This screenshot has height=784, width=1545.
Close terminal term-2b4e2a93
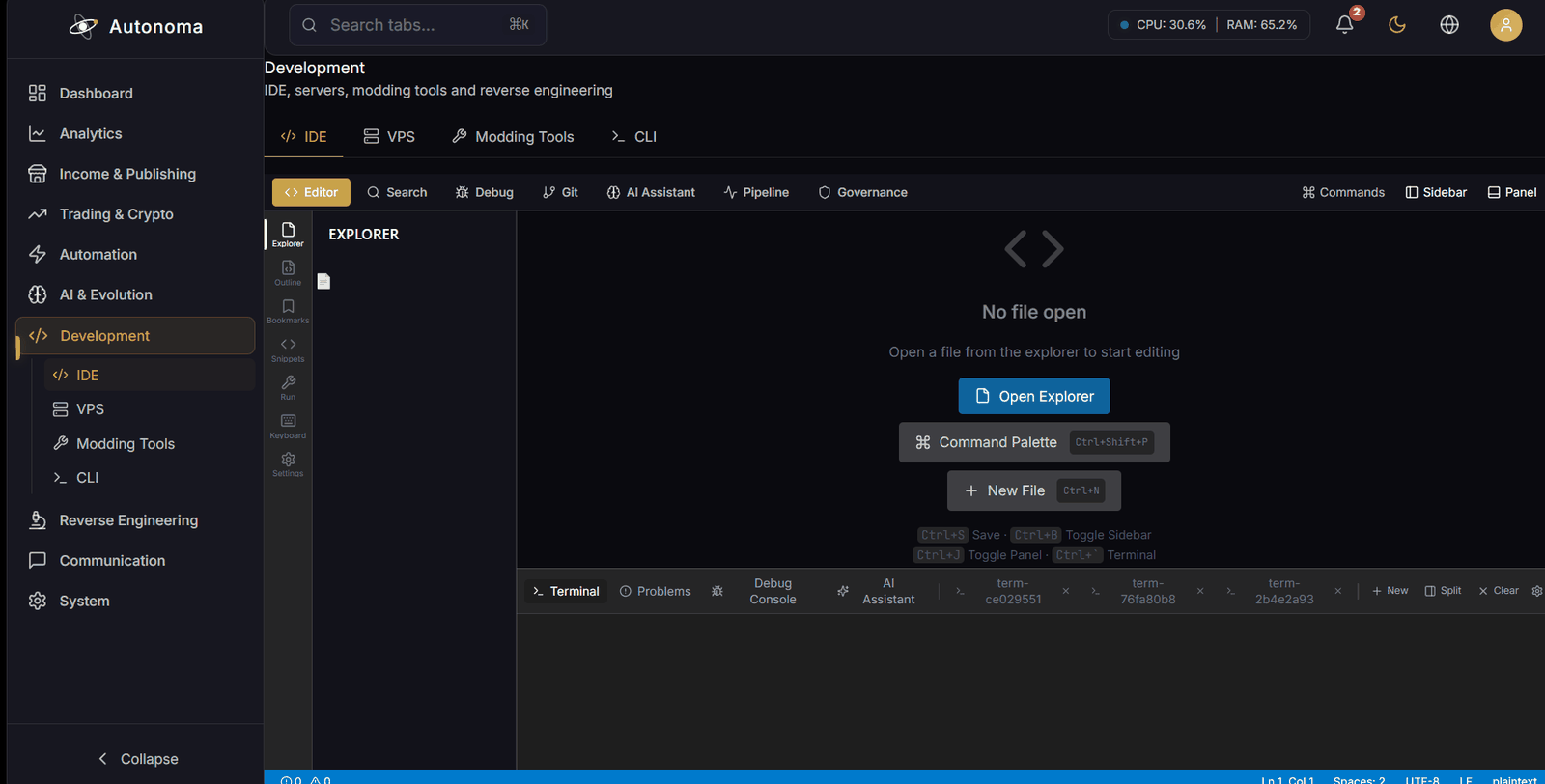pos(1337,591)
